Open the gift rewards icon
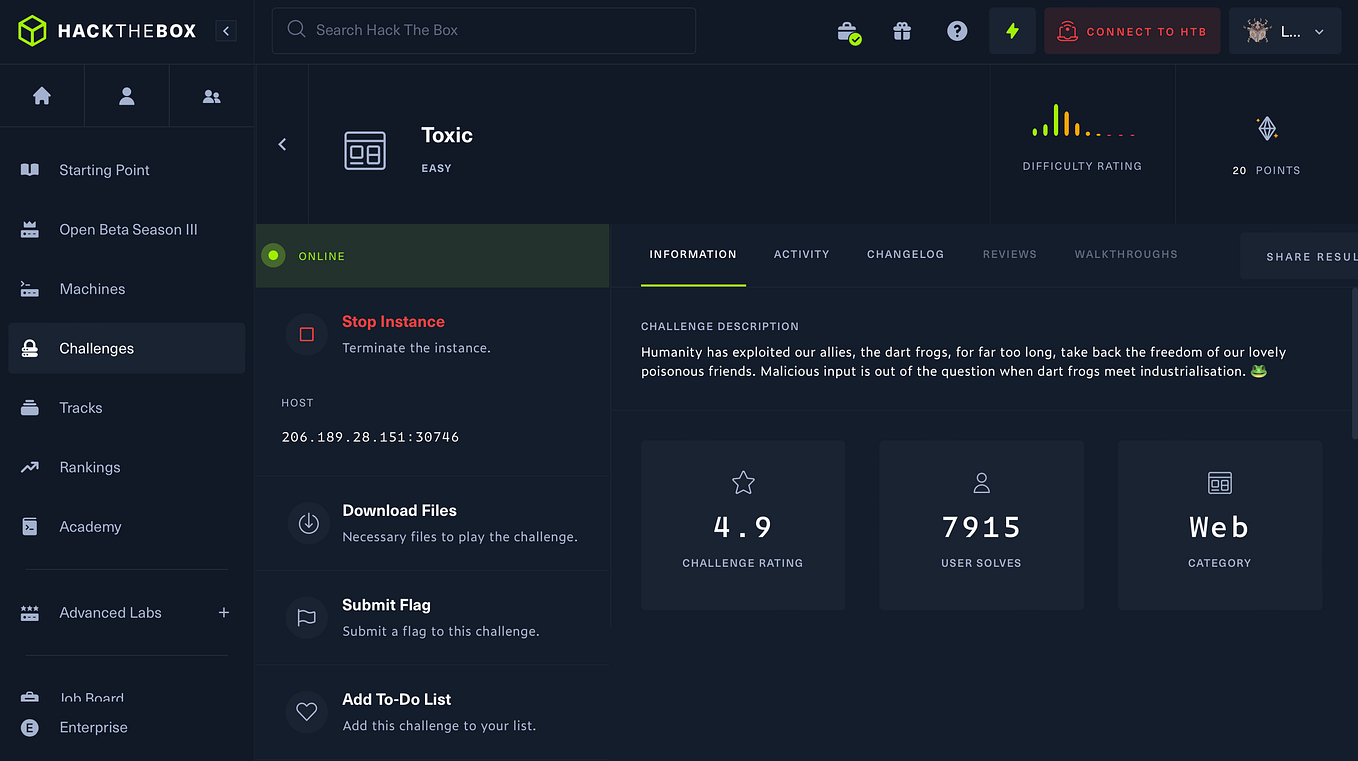1358x761 pixels. [901, 31]
